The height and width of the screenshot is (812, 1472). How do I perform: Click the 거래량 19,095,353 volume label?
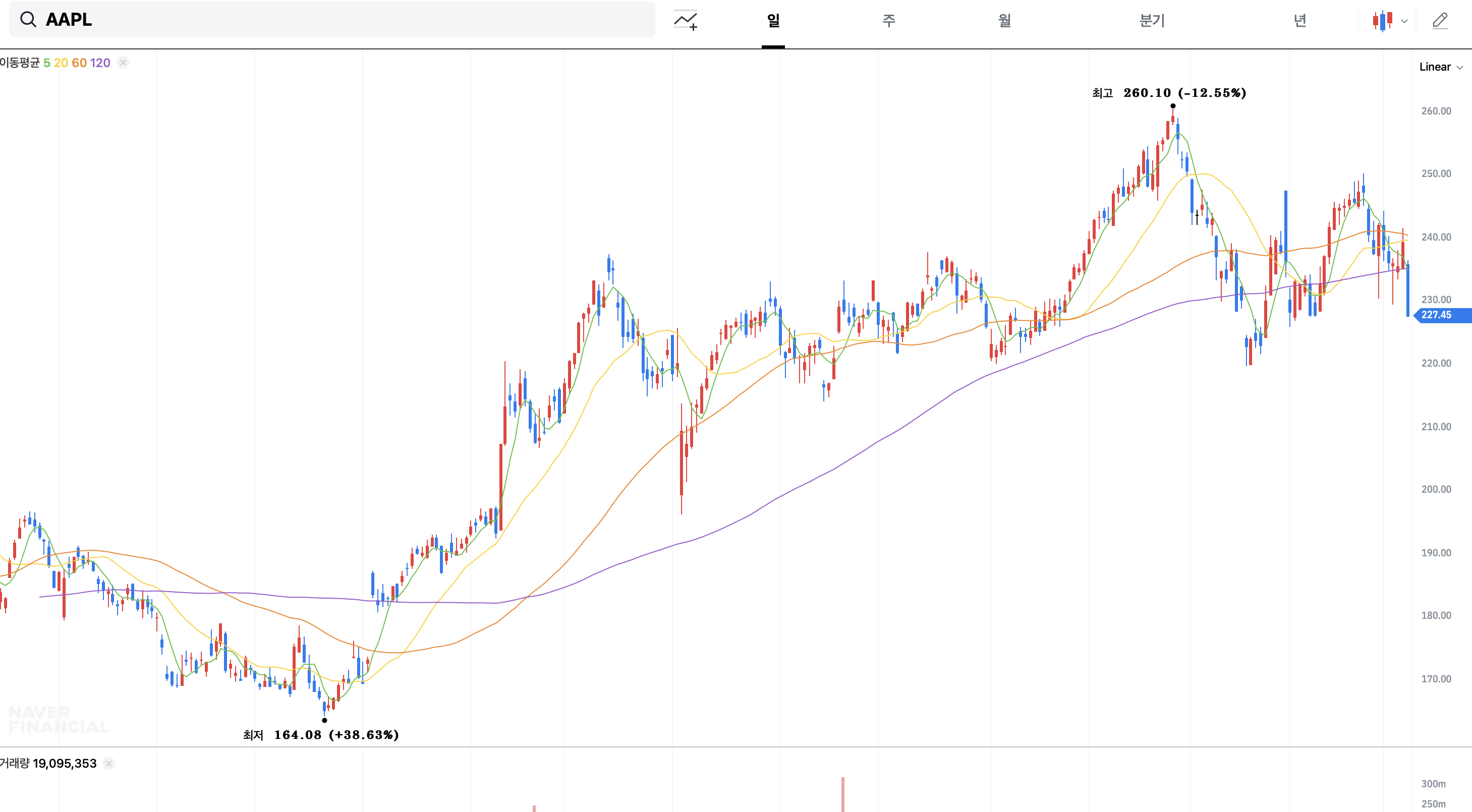(48, 764)
